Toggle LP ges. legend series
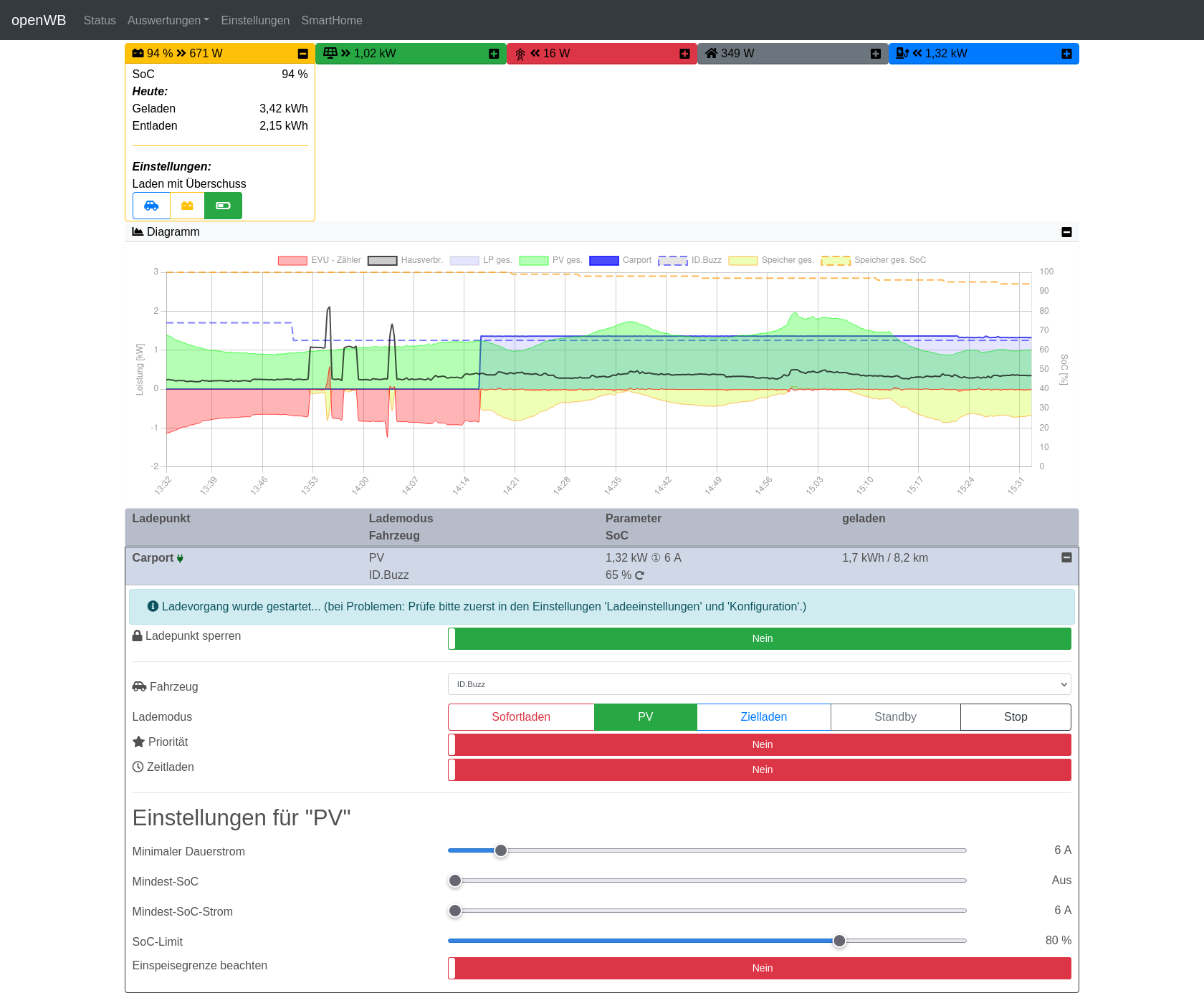 (x=481, y=260)
